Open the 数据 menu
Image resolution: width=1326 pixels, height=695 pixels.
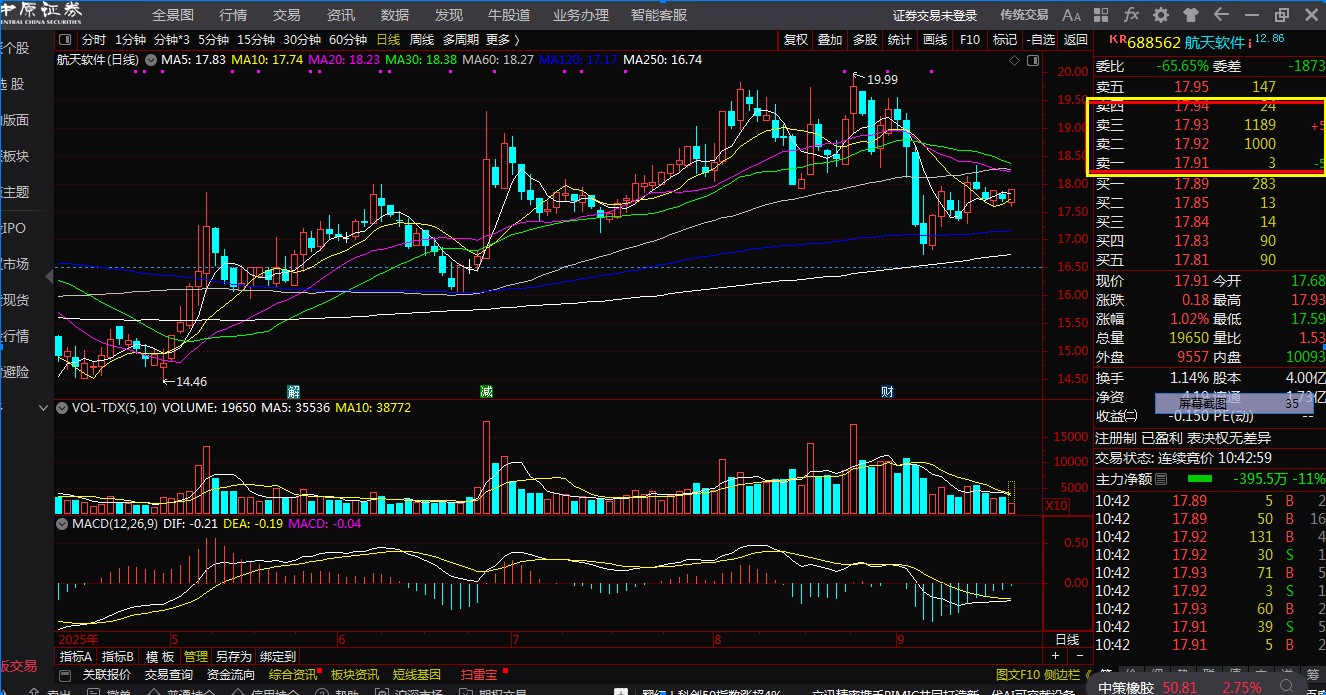[395, 15]
